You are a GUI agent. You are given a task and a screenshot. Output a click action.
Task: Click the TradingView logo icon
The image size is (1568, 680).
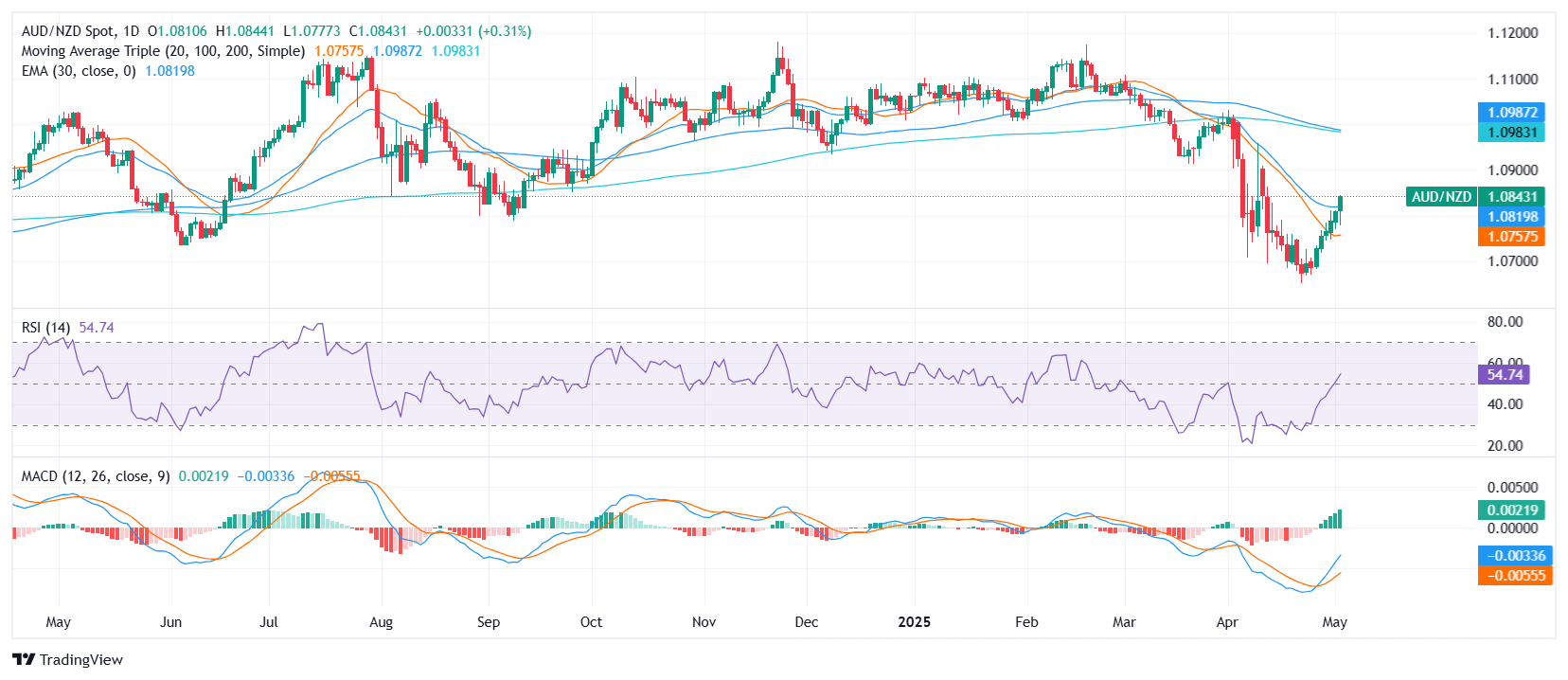click(x=24, y=659)
